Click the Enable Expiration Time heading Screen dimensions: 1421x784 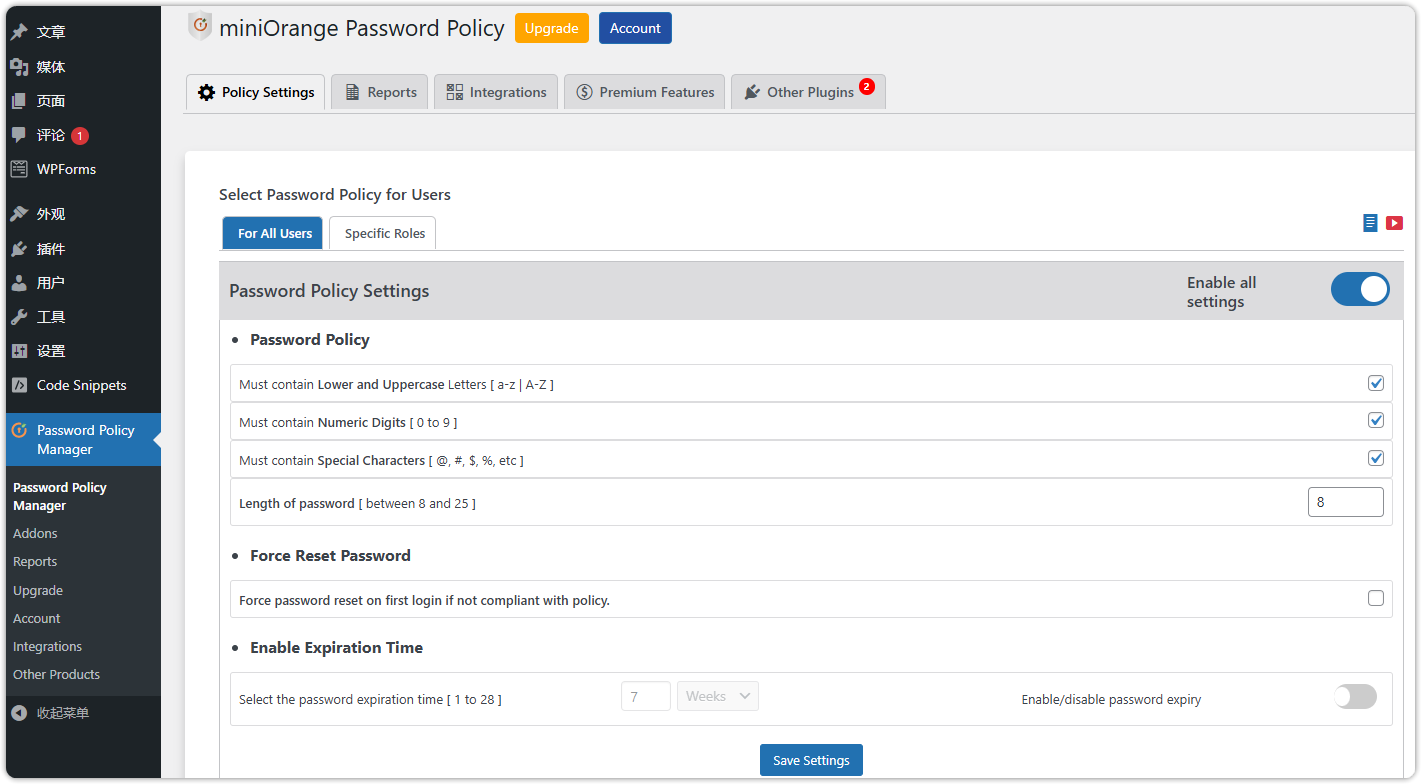[336, 647]
